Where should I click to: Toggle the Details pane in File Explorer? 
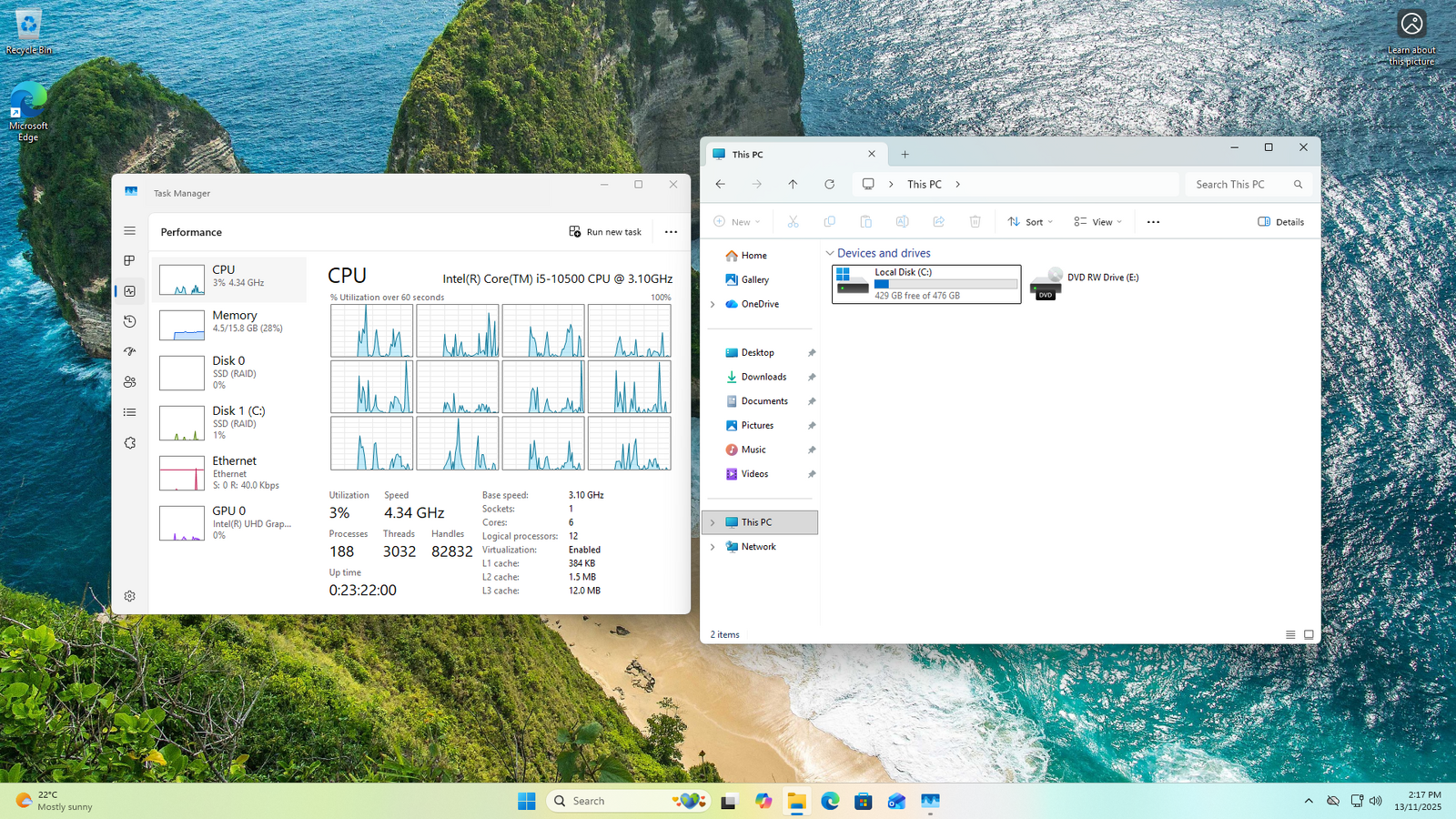[x=1280, y=222]
